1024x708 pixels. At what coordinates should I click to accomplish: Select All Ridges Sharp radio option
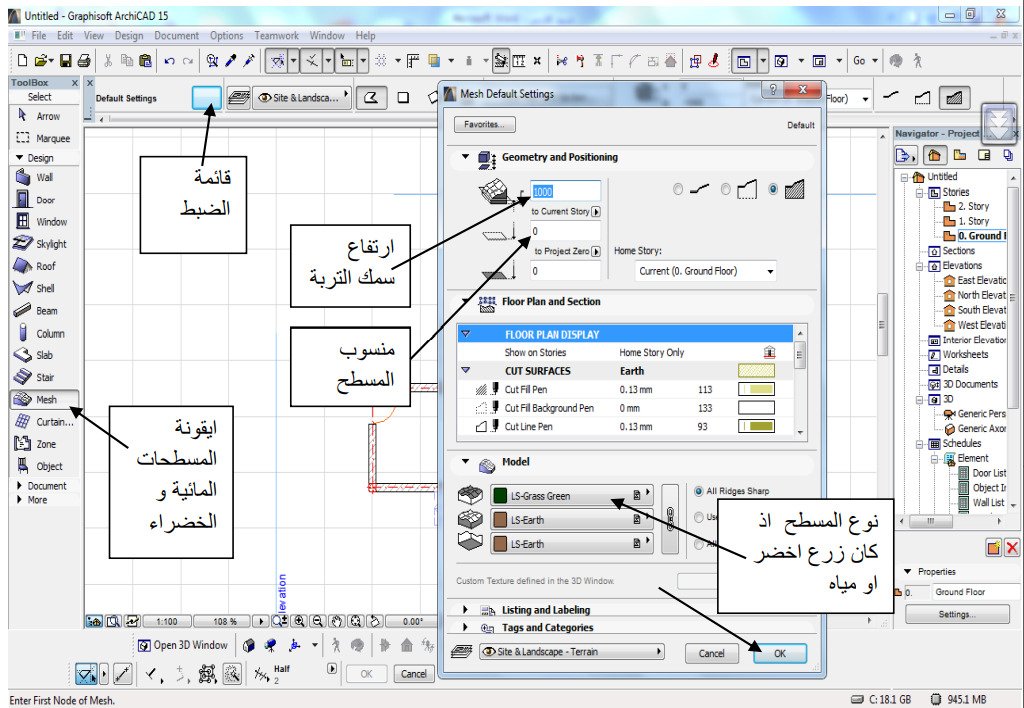coord(698,491)
